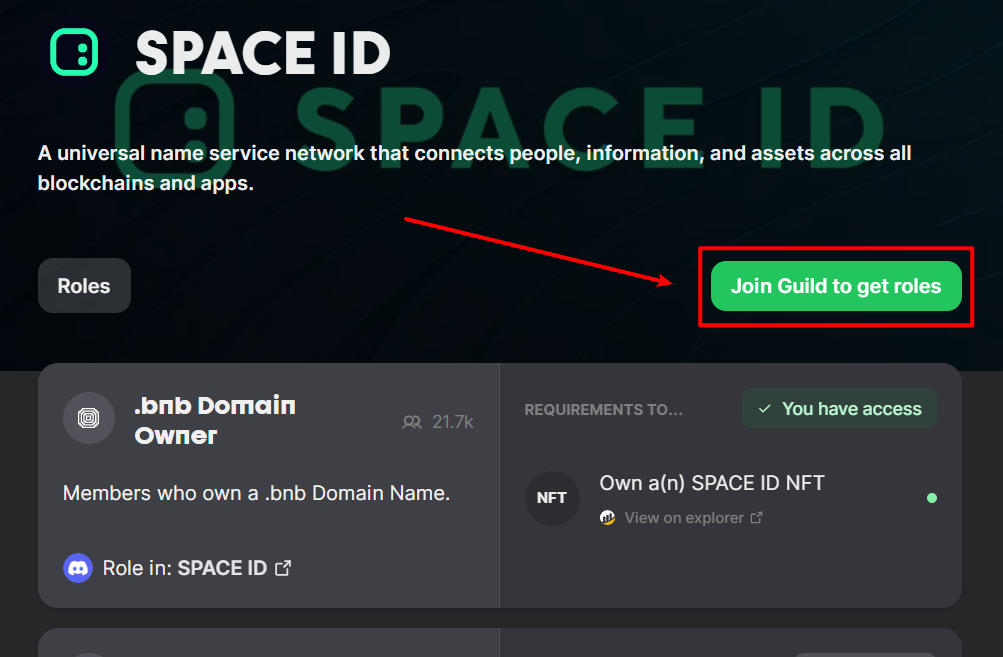Click the You have access badge
This screenshot has height=657, width=1003.
click(x=839, y=408)
